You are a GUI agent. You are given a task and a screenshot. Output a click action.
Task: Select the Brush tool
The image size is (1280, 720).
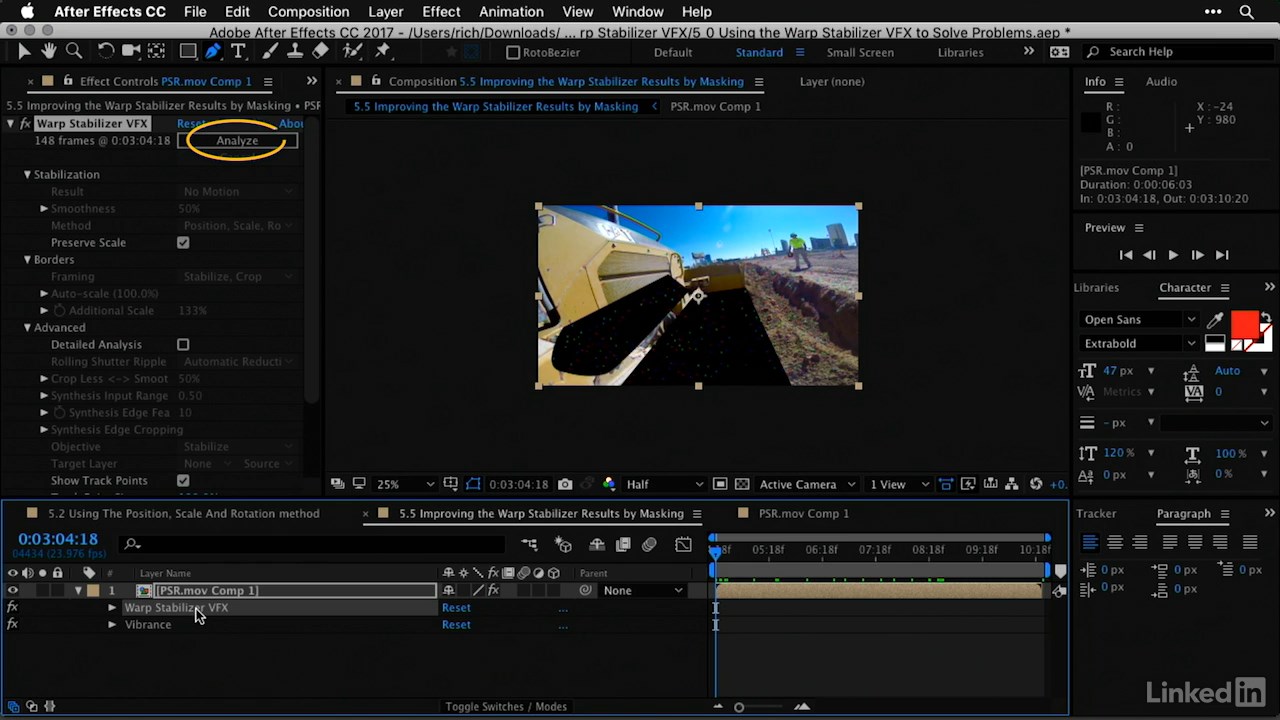tap(271, 51)
